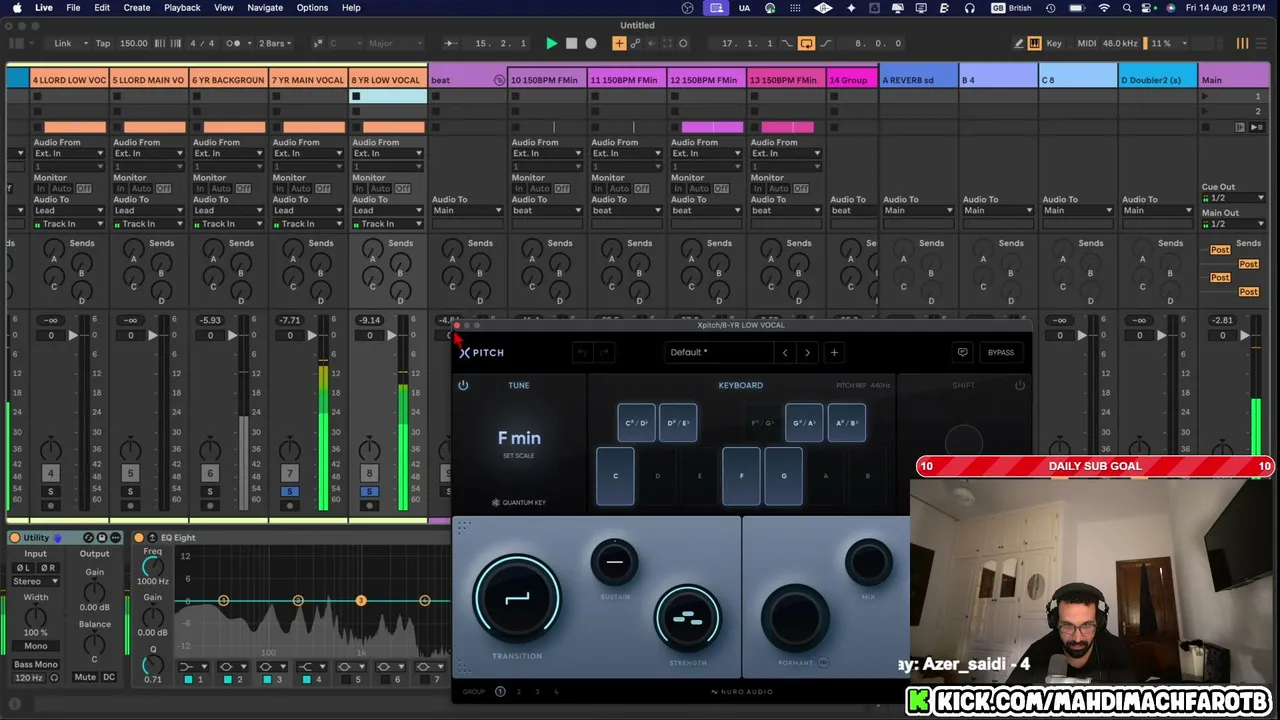Open macOS Spotlight search
This screenshot has width=1280, height=720.
(1127, 8)
